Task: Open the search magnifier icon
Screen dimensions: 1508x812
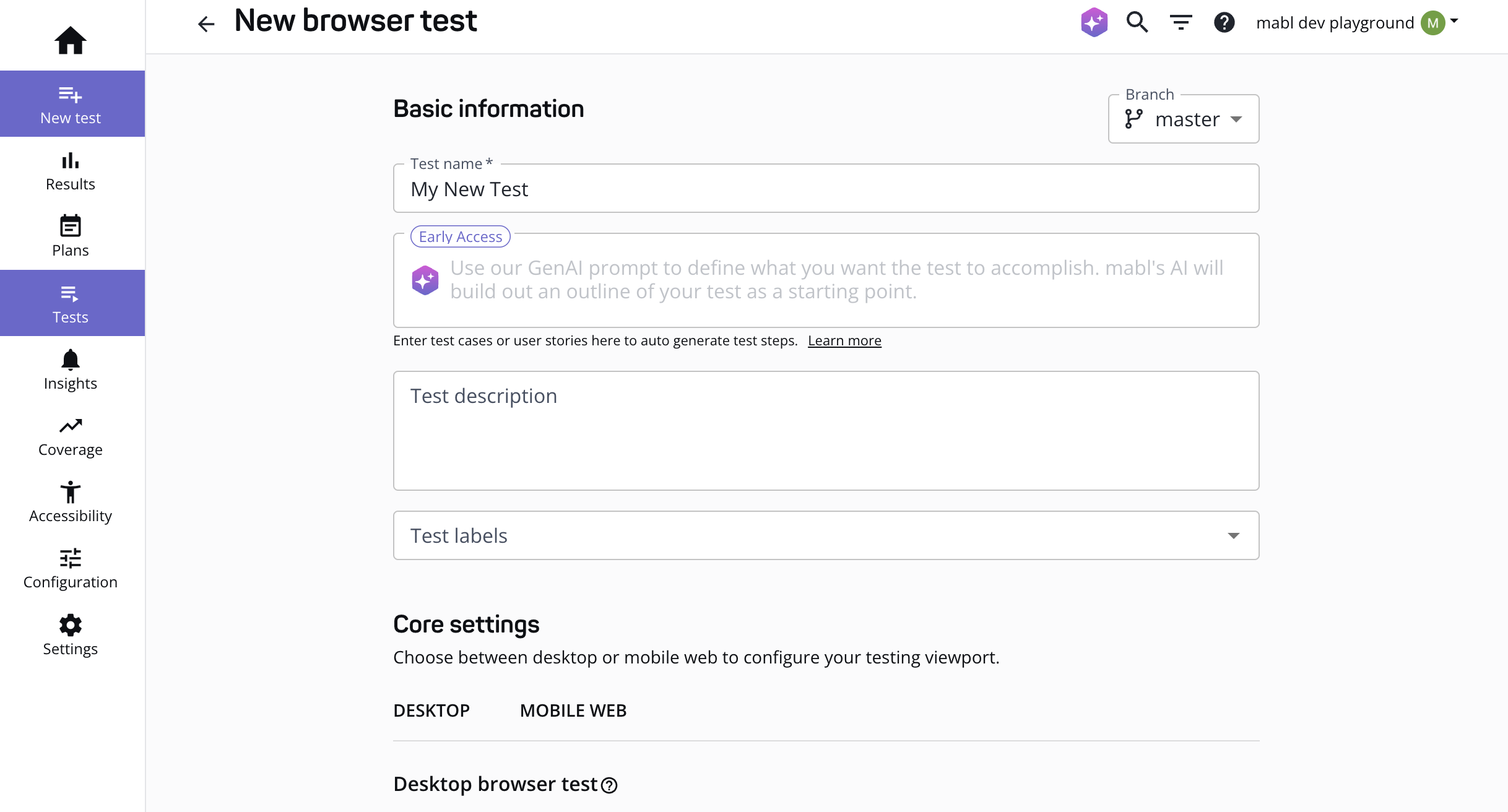Action: 1137,22
